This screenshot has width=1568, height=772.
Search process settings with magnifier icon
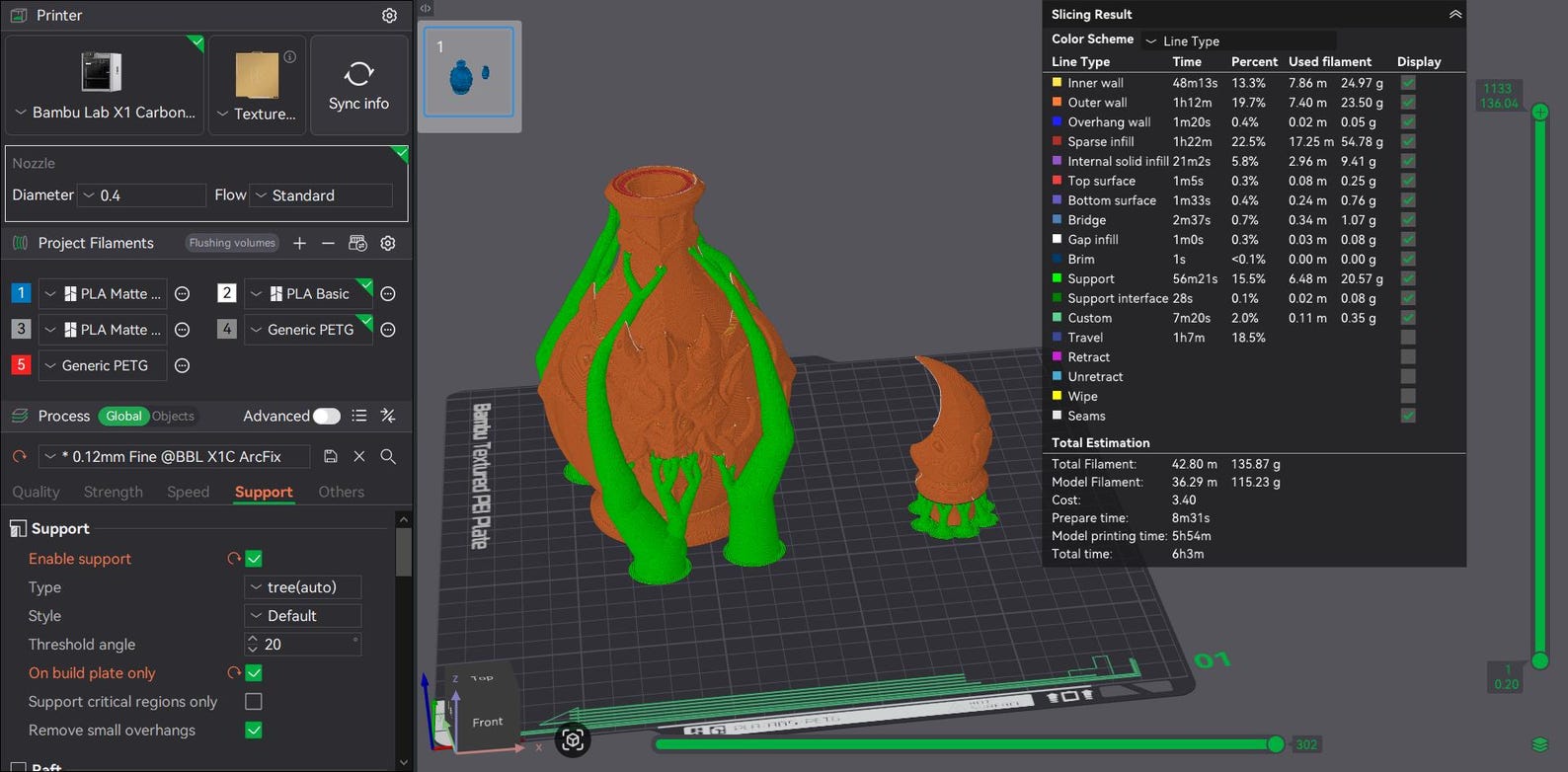388,456
